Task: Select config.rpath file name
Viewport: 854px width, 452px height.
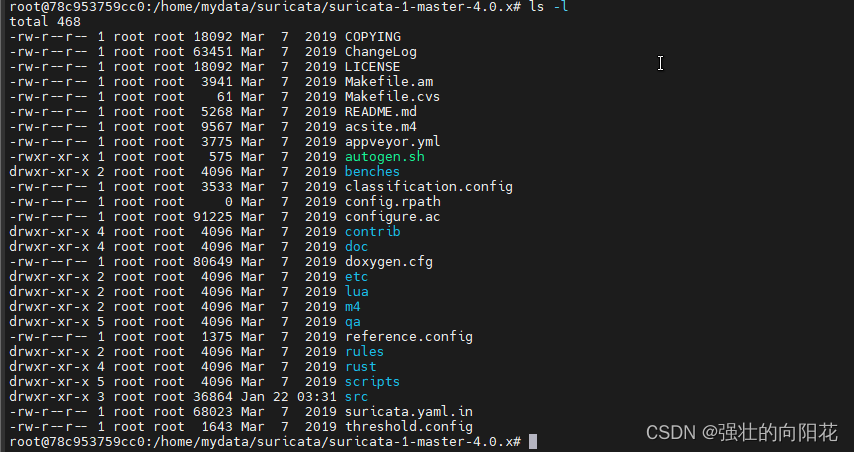Action: coord(393,201)
